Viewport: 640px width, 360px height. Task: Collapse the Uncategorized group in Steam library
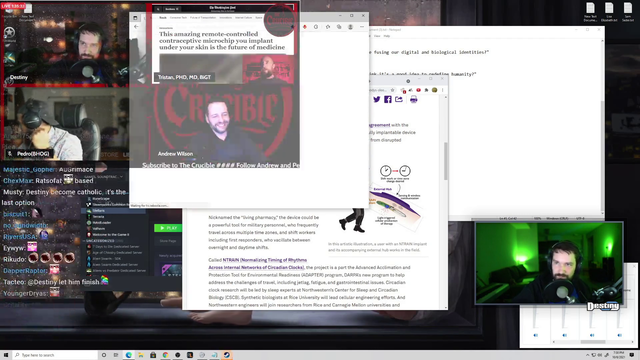pyautogui.click(x=84, y=241)
